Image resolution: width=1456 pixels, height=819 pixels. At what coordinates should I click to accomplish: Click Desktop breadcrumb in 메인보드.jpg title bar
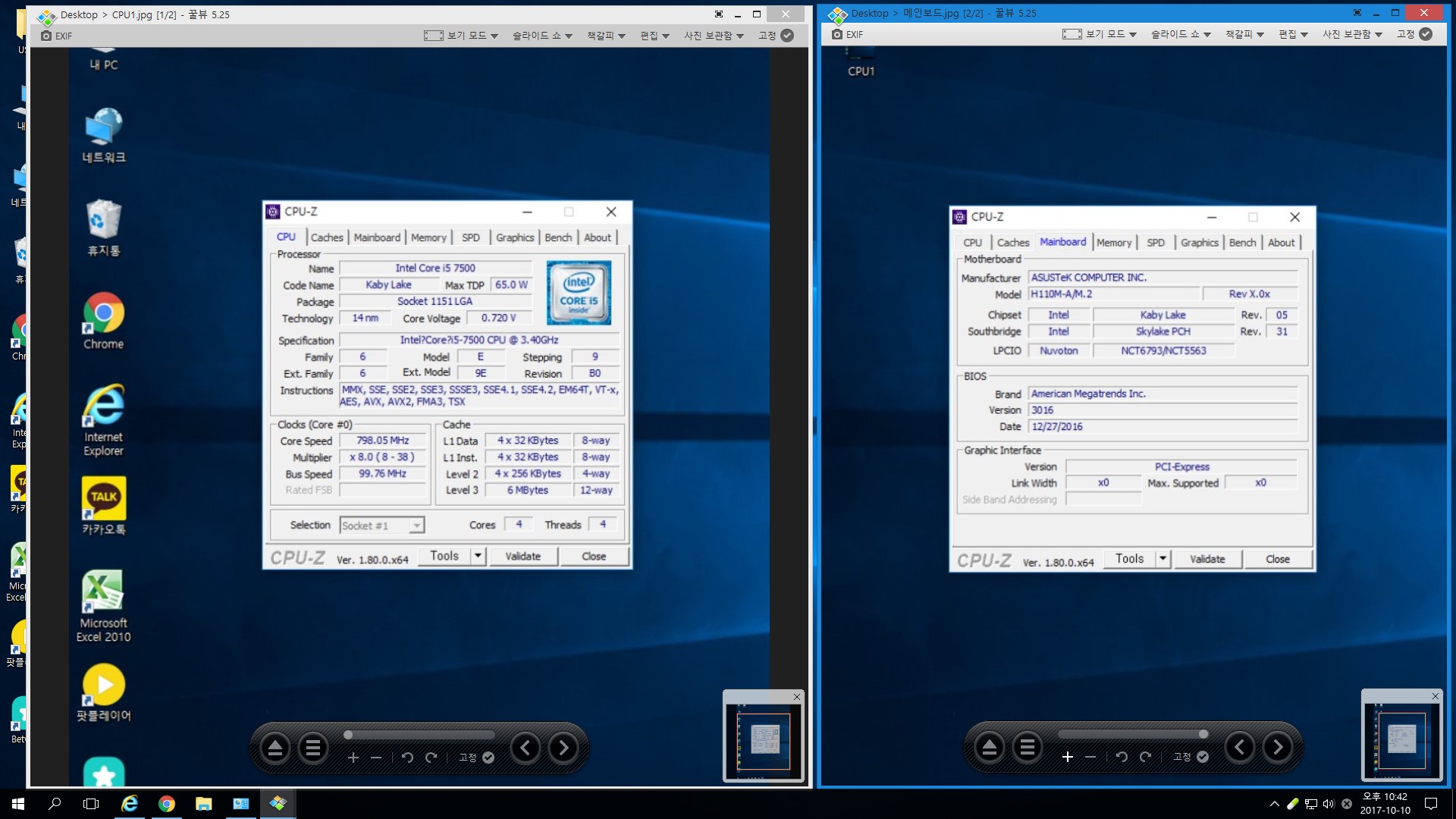tap(869, 13)
